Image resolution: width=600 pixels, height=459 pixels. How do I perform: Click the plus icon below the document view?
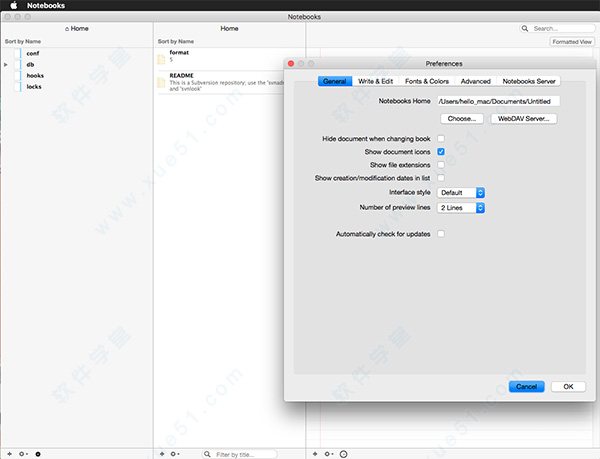pyautogui.click(x=315, y=454)
